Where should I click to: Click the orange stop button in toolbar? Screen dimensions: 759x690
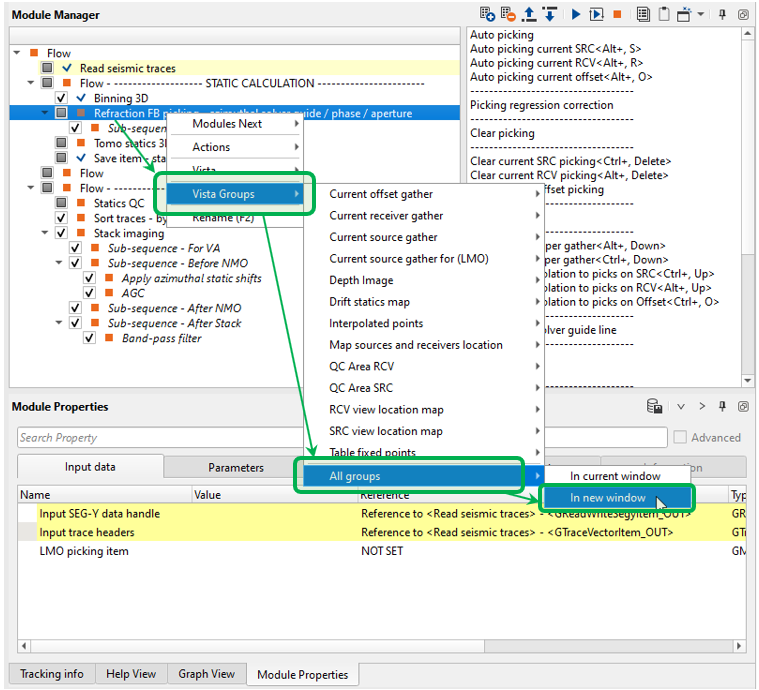pyautogui.click(x=618, y=14)
